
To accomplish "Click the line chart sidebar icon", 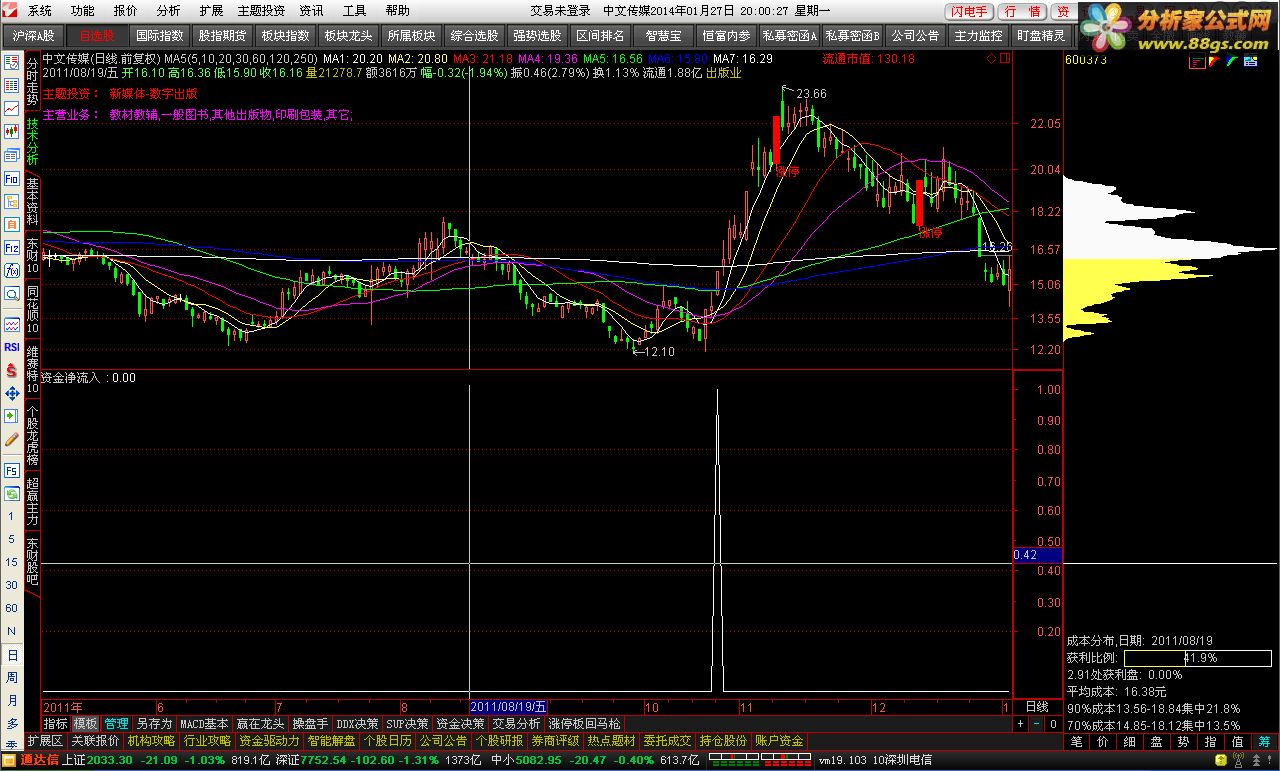I will [x=11, y=108].
